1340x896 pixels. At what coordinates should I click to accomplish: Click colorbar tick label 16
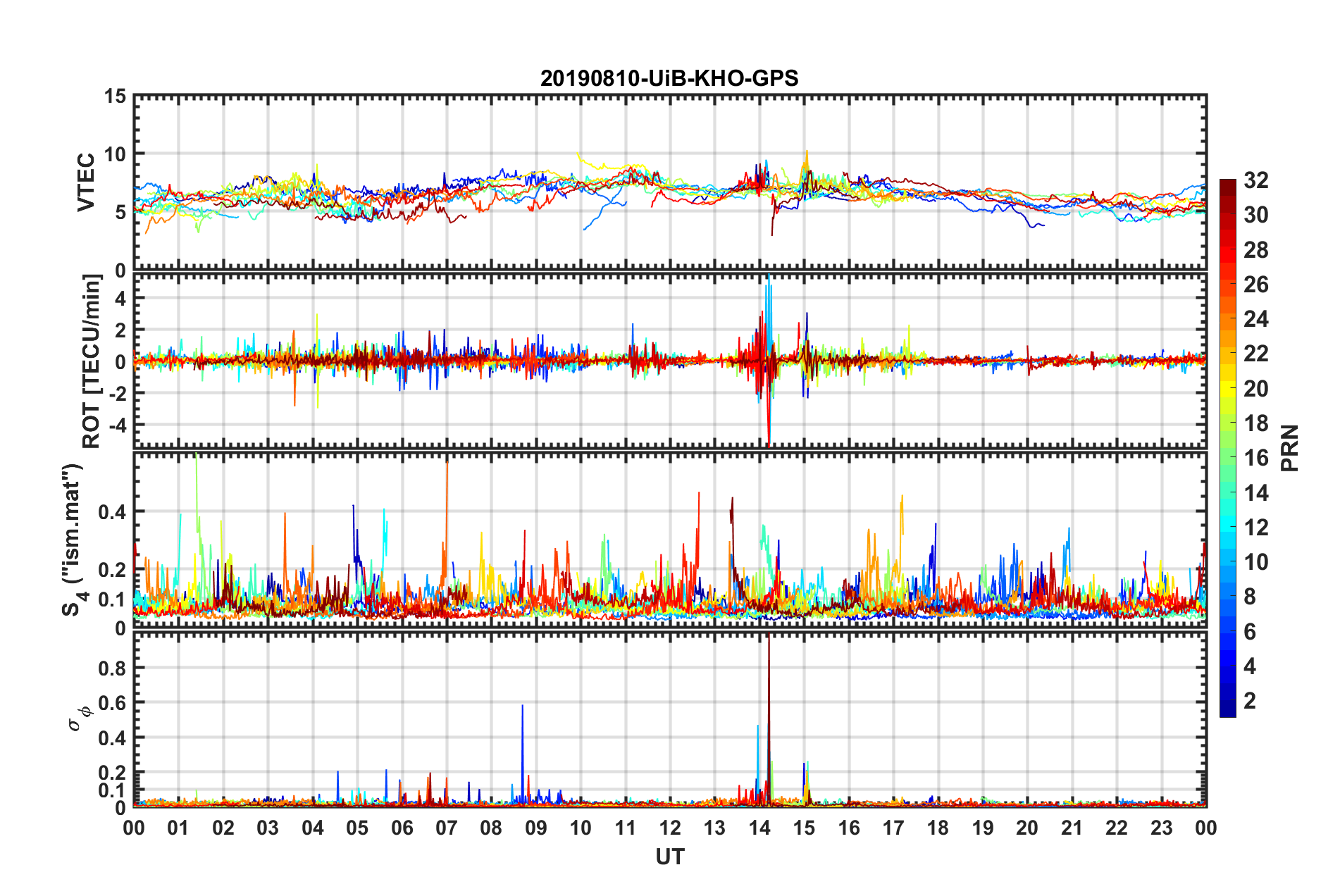coord(1256,458)
